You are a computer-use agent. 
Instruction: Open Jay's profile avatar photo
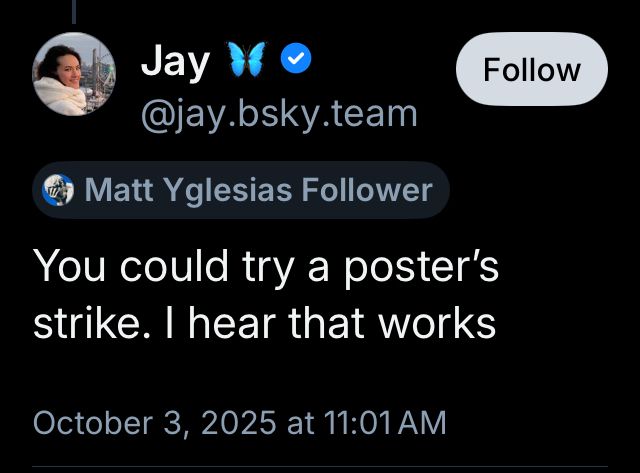(x=73, y=75)
